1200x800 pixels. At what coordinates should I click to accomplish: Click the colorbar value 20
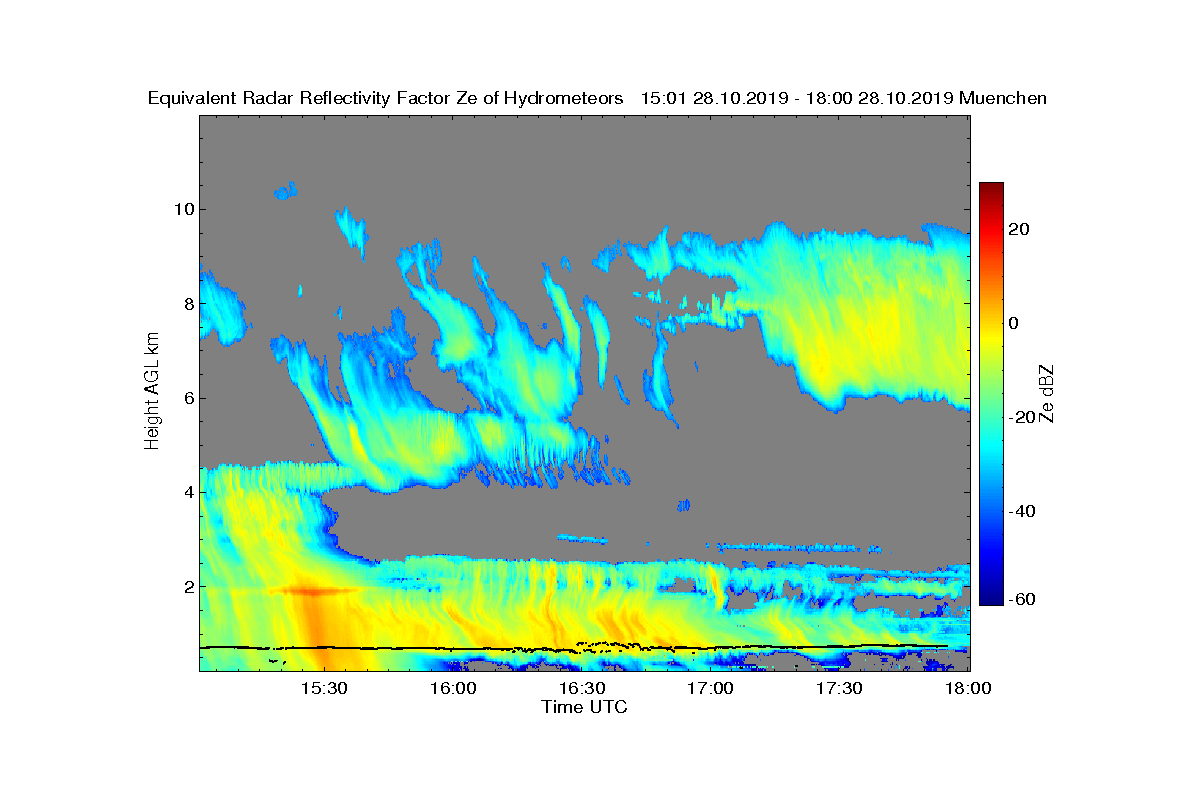tap(1018, 229)
